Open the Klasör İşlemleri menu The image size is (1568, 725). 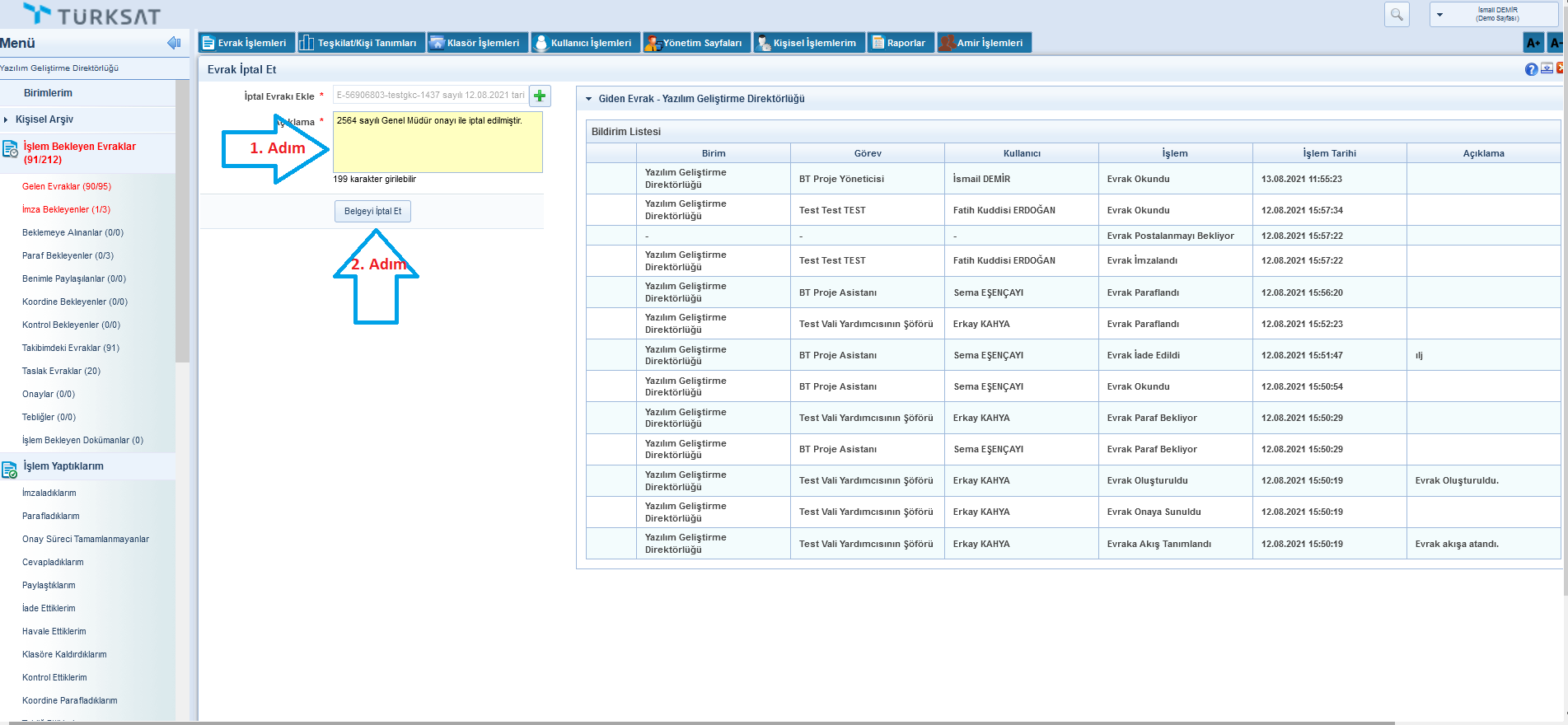pos(475,43)
